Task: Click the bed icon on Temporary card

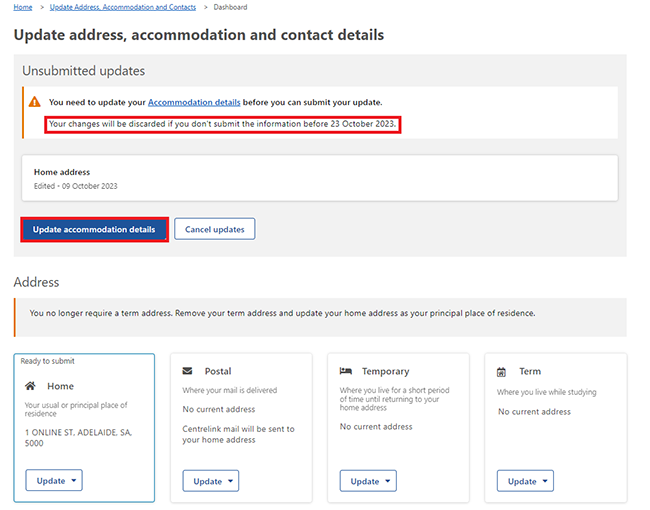Action: [x=345, y=371]
